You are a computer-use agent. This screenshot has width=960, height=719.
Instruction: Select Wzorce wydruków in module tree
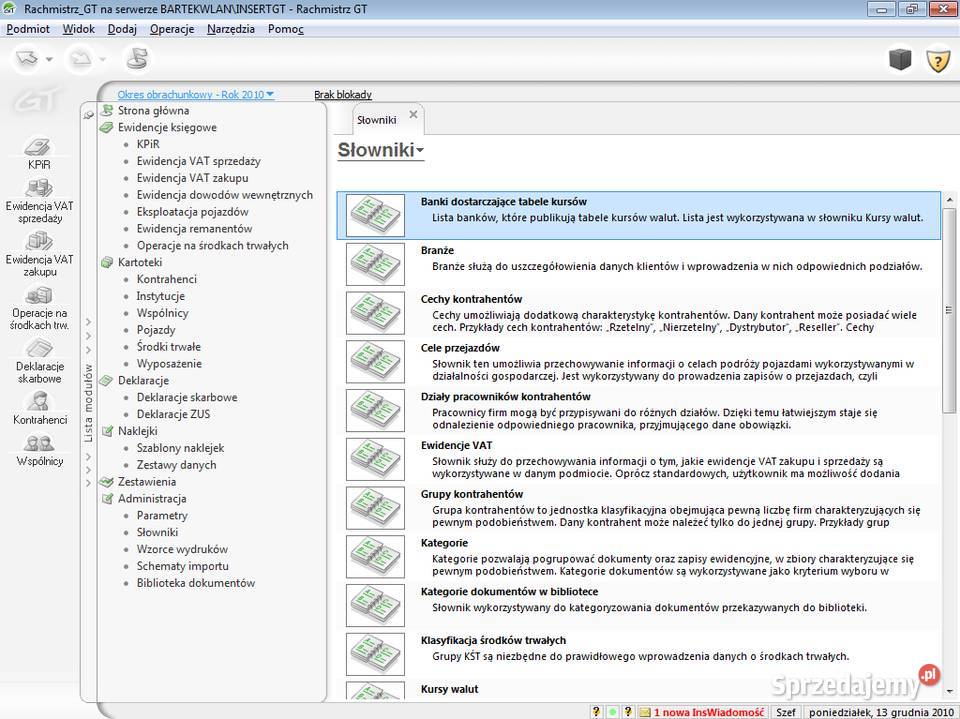(x=182, y=549)
